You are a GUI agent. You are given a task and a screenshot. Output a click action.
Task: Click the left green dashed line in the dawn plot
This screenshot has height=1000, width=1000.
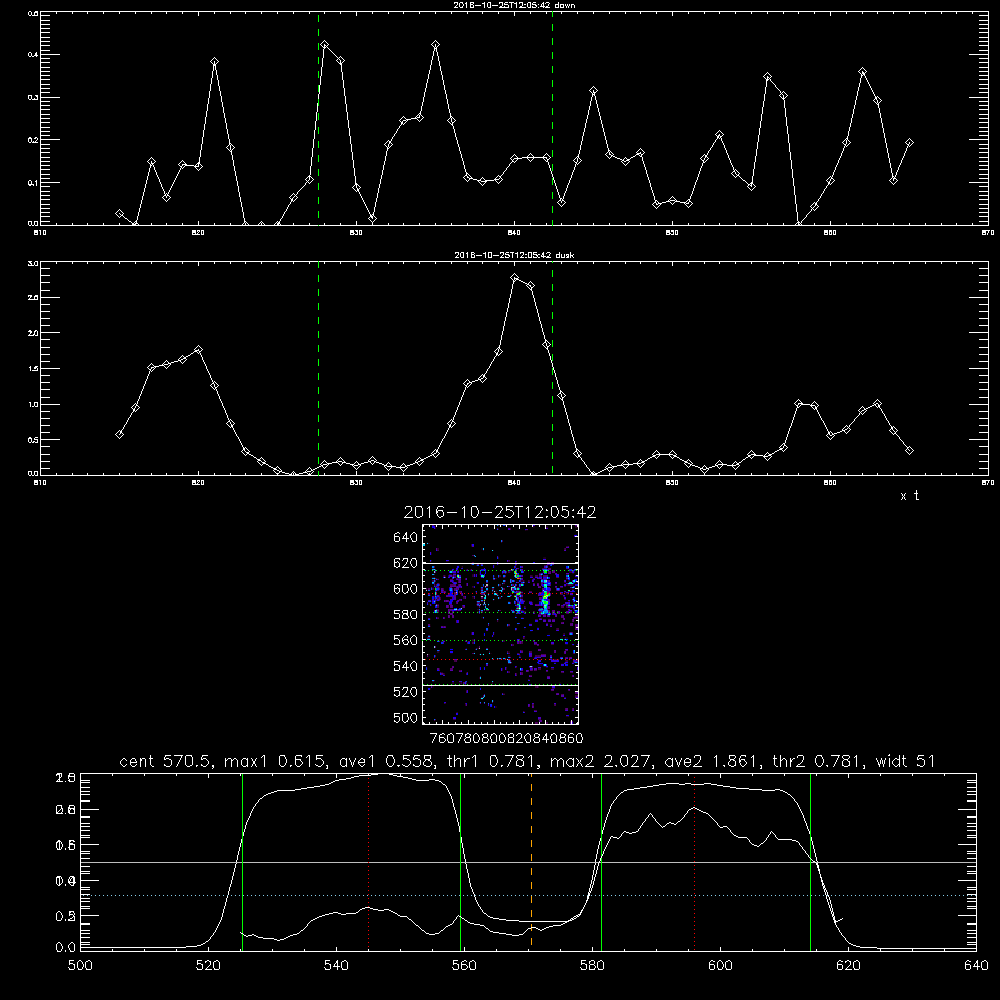click(x=318, y=119)
